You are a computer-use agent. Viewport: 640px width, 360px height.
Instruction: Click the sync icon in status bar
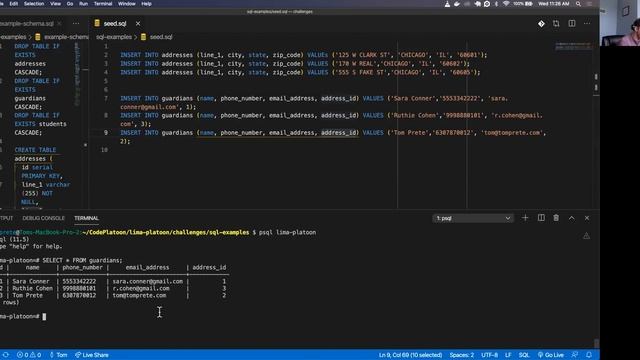pos(6,355)
